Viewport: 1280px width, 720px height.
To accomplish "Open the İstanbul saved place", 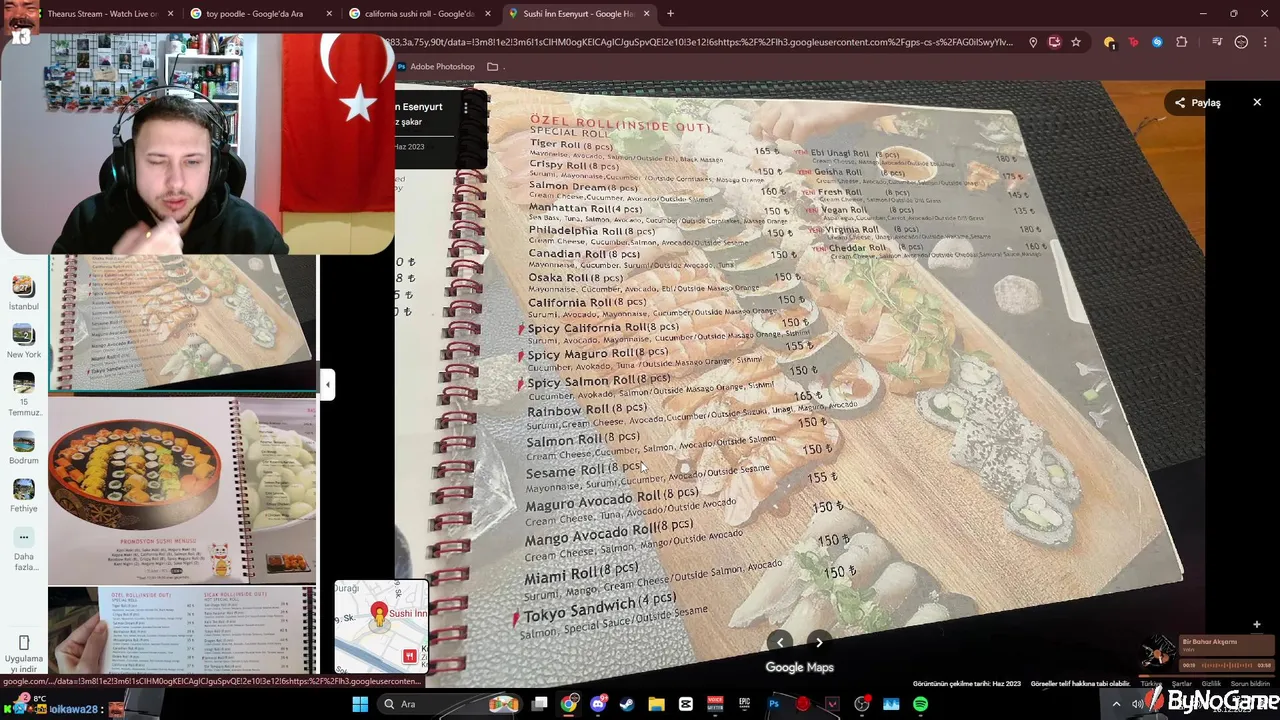I will [23, 293].
